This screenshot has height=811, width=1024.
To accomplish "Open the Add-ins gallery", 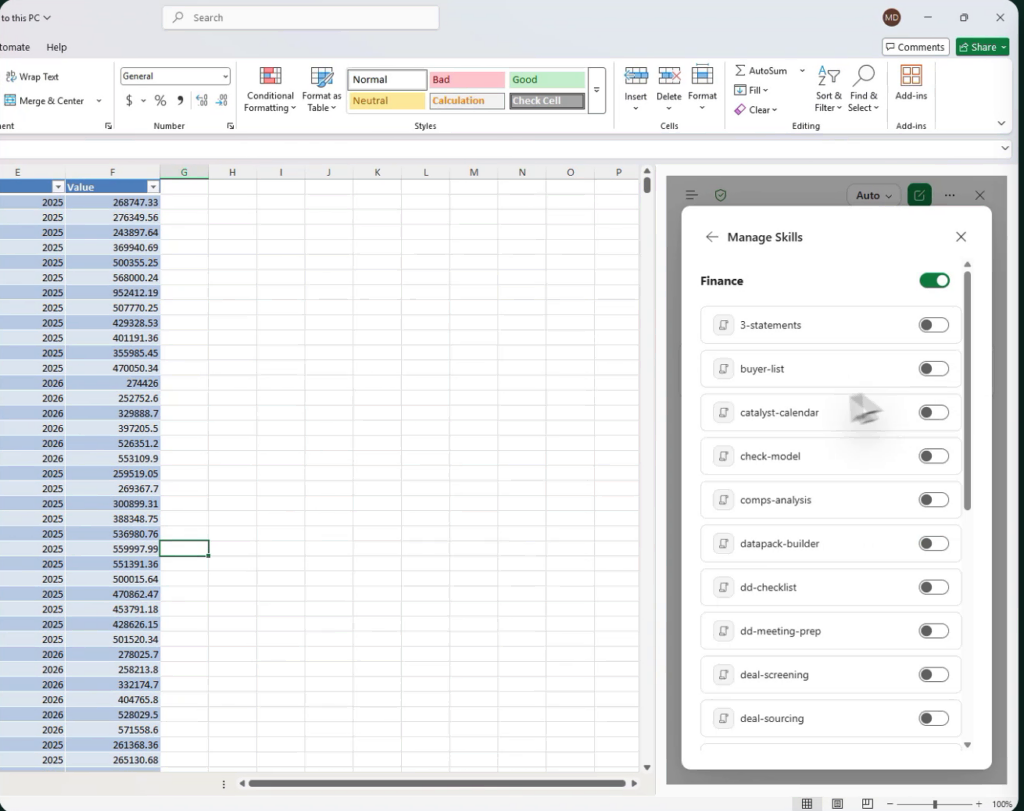I will click(x=911, y=83).
